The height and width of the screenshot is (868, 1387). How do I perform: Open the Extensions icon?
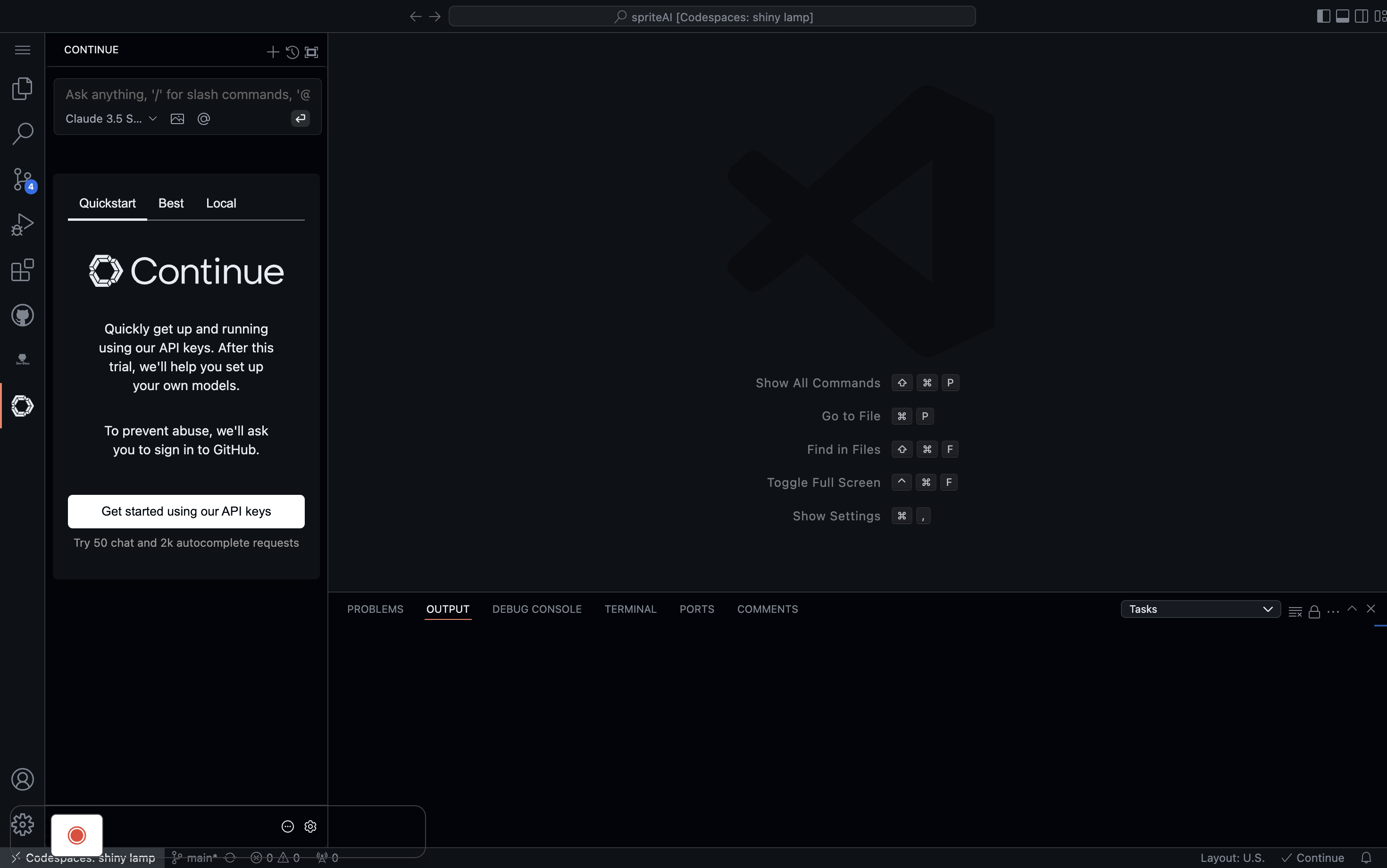pos(22,270)
